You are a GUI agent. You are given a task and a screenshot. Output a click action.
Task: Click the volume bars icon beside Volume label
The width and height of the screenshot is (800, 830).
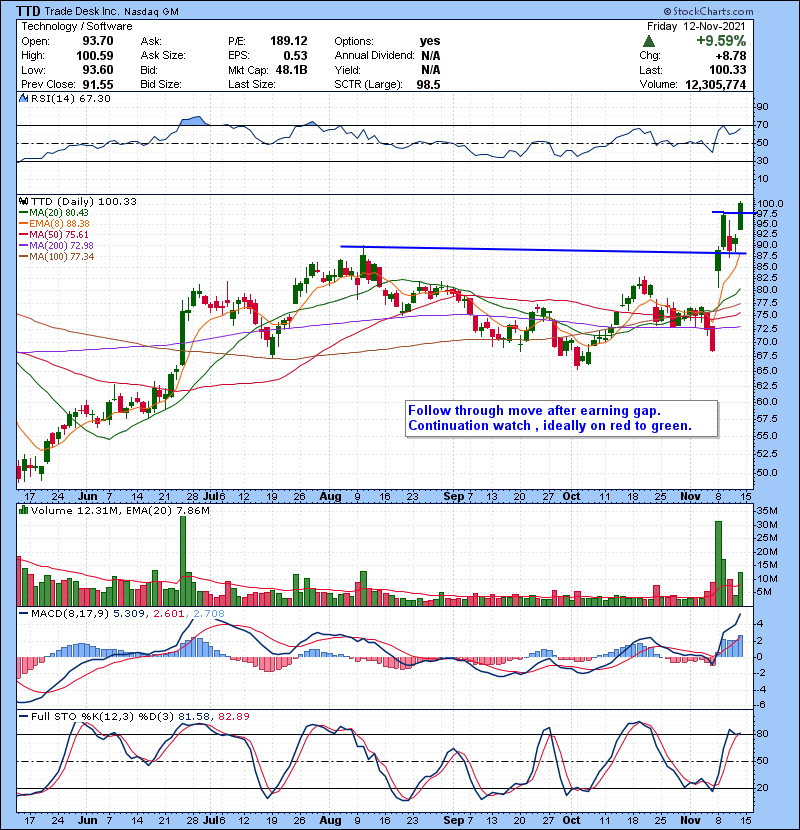(23, 510)
